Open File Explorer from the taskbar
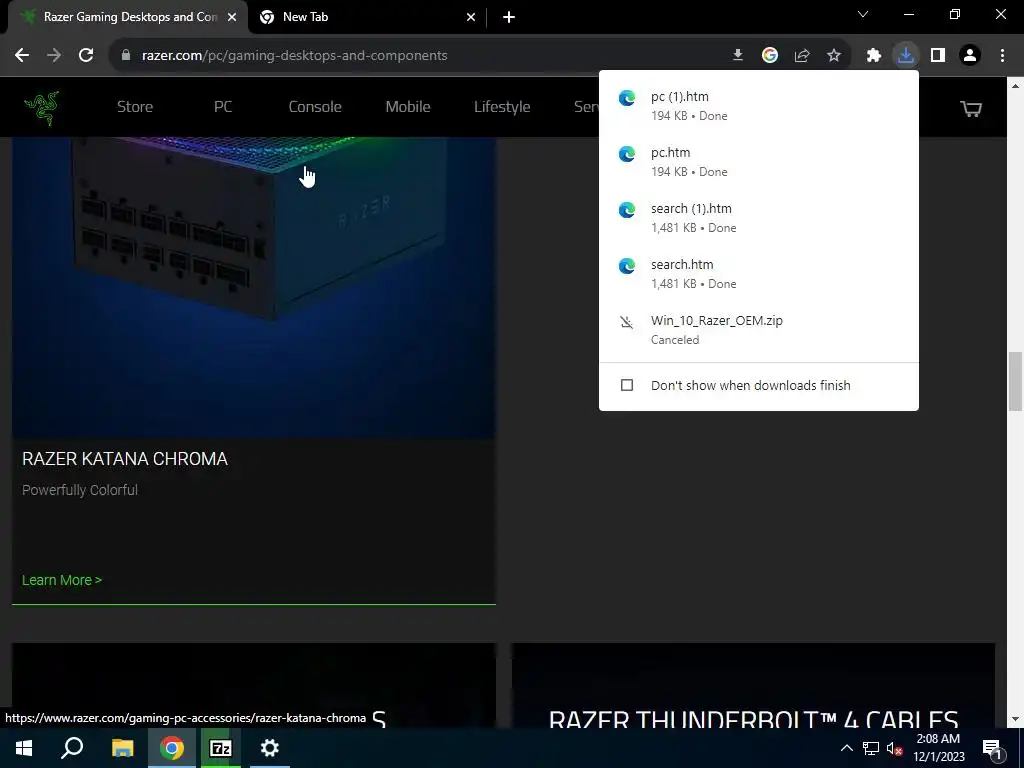This screenshot has width=1024, height=768. pos(122,748)
